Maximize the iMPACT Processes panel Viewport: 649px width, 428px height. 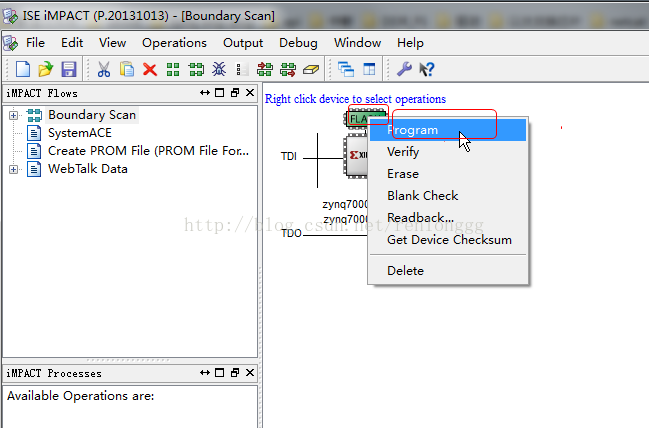click(x=220, y=373)
